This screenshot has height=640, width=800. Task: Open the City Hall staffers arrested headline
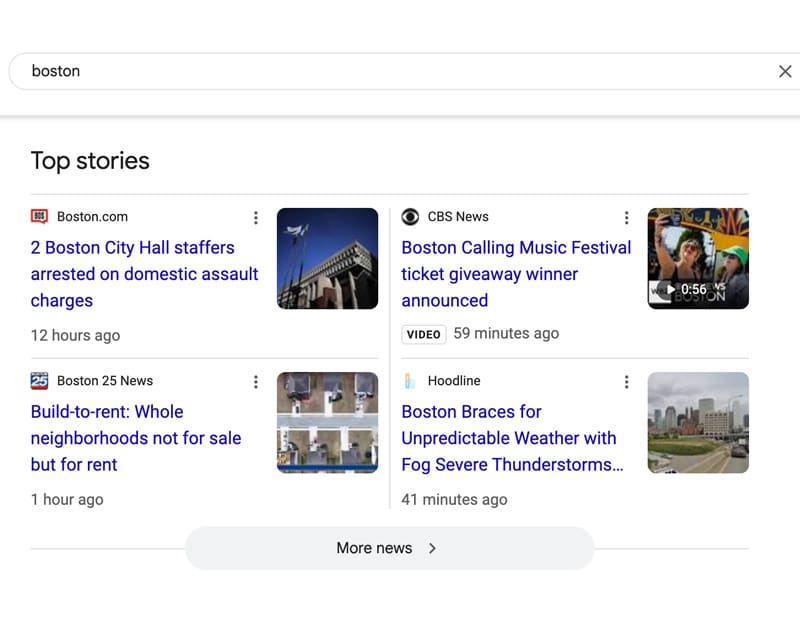coord(144,274)
